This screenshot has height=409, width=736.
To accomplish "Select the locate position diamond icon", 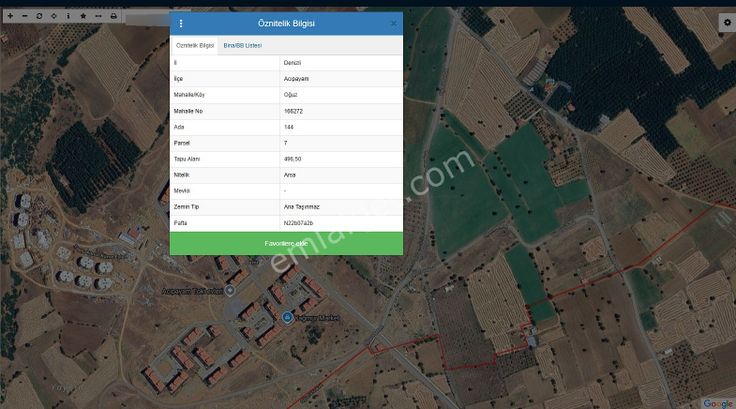I will pos(54,16).
